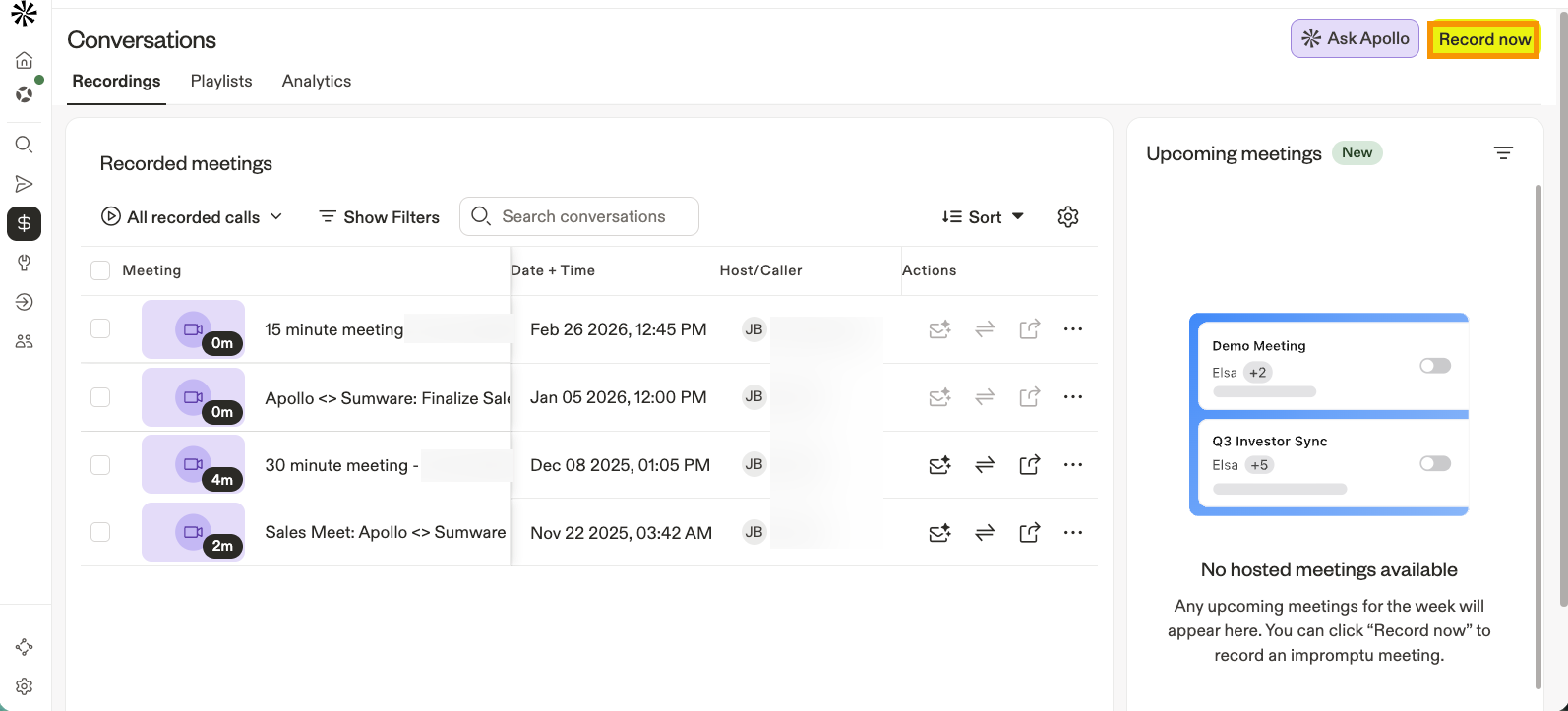Click the New badge beside Upcoming meetings
Viewport: 1568px width, 711px height.
click(x=1357, y=152)
